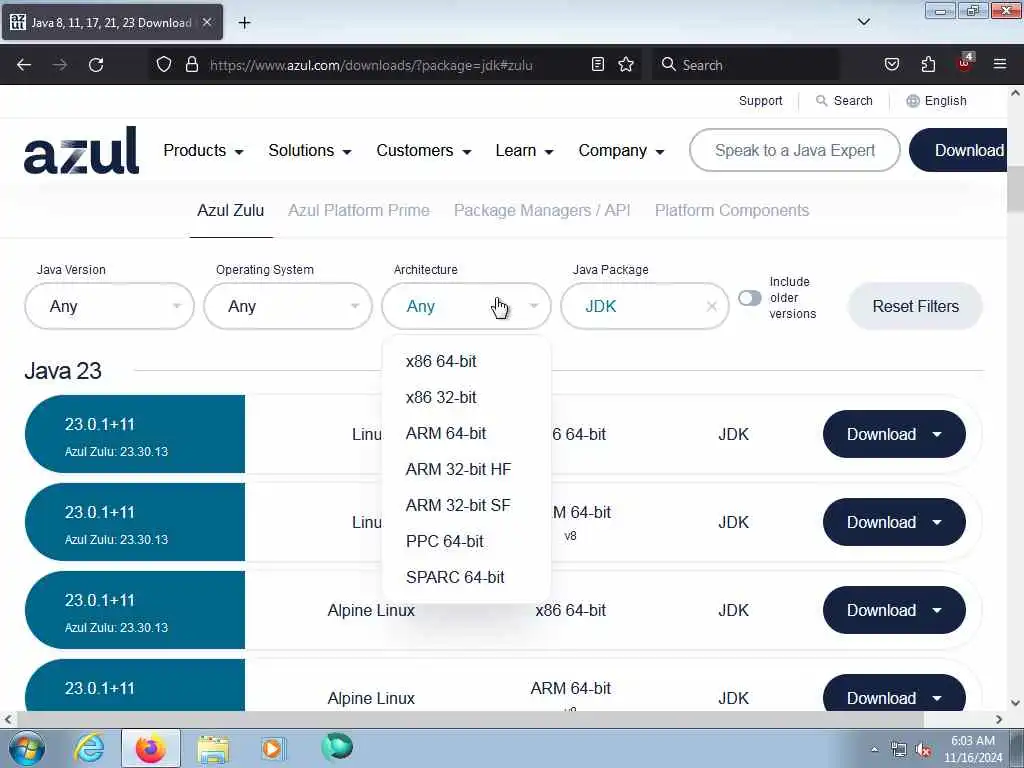Viewport: 1024px width, 768px height.
Task: Click the header Download button
Action: (958, 150)
